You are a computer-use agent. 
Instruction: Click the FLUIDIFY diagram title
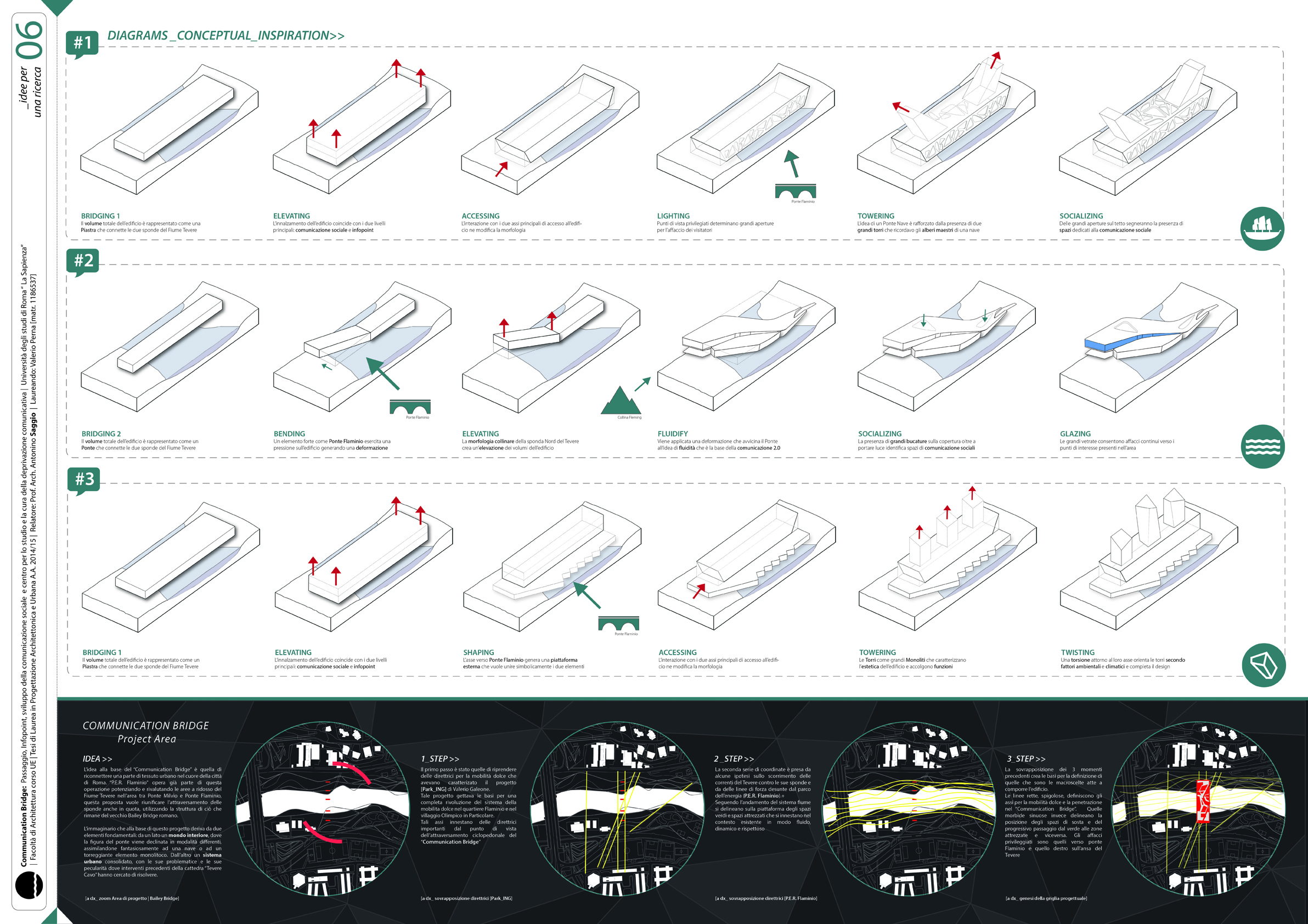pos(673,433)
